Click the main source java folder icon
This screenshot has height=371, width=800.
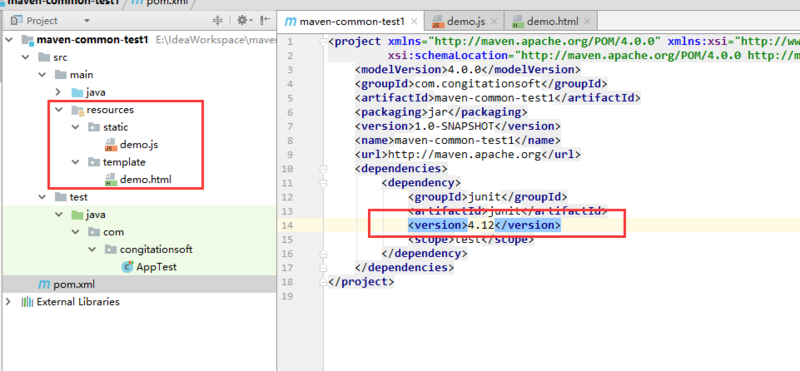coord(77,92)
